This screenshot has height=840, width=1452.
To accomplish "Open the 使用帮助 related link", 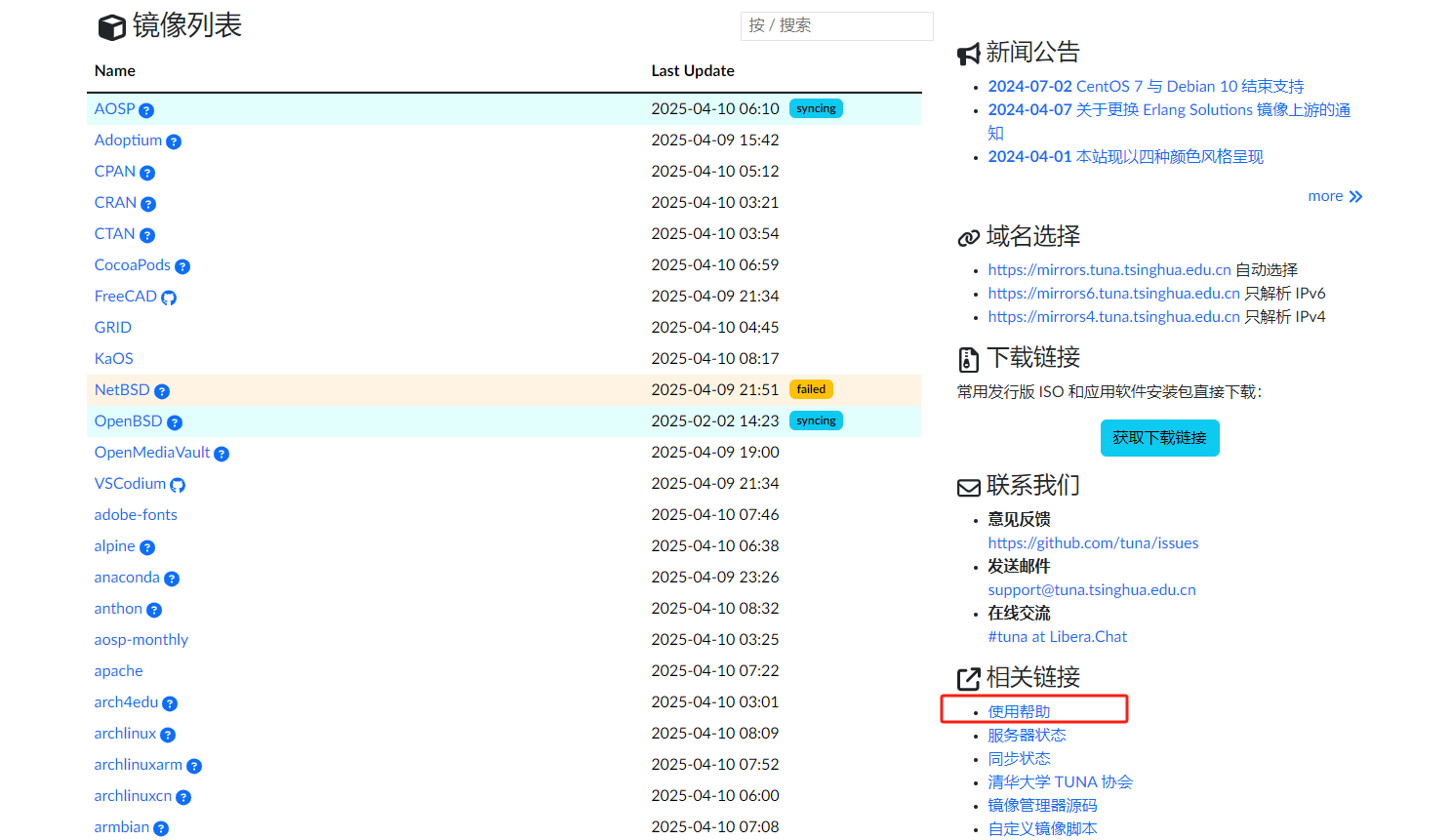I will click(1019, 711).
